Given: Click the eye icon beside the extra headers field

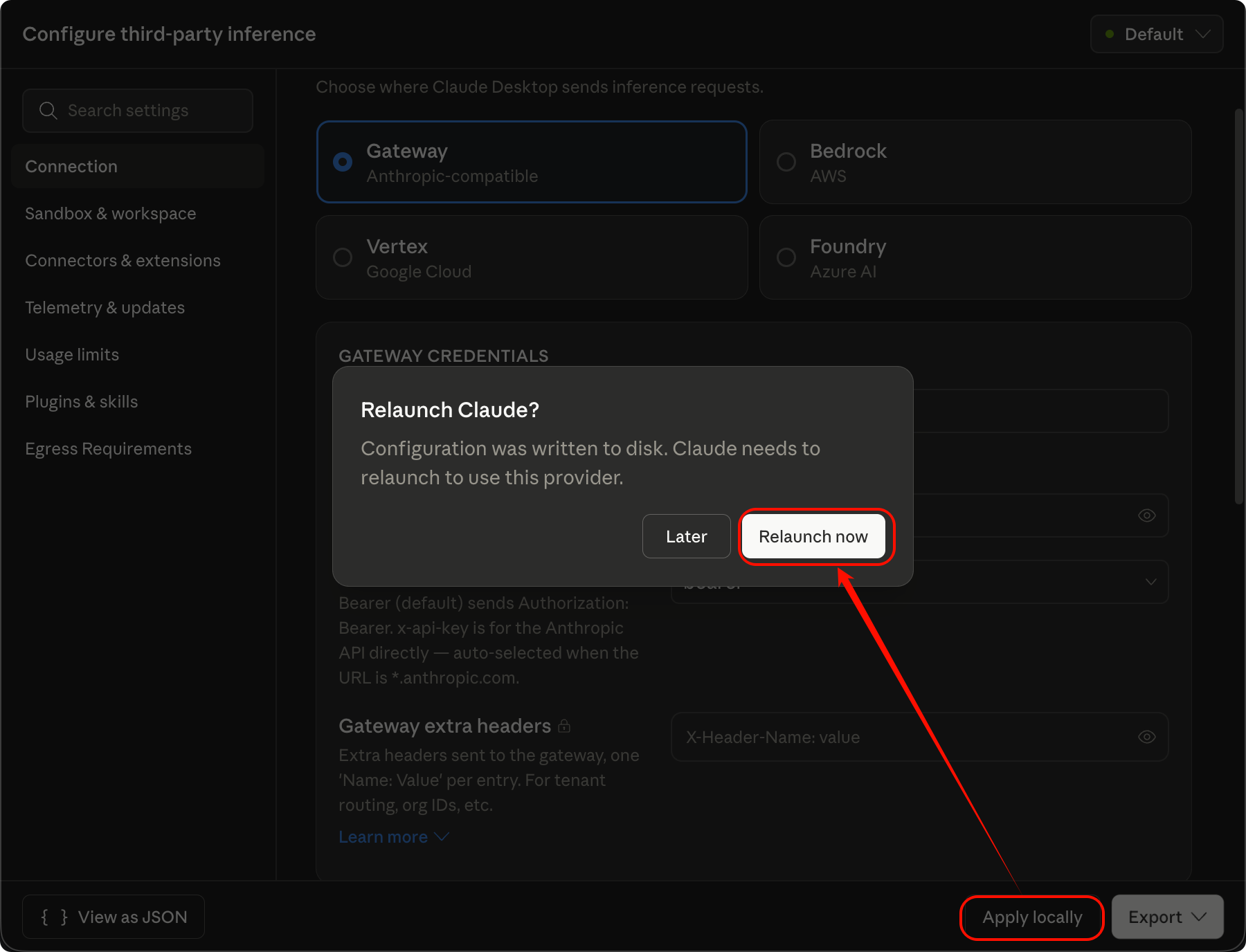Looking at the screenshot, I should [1146, 737].
